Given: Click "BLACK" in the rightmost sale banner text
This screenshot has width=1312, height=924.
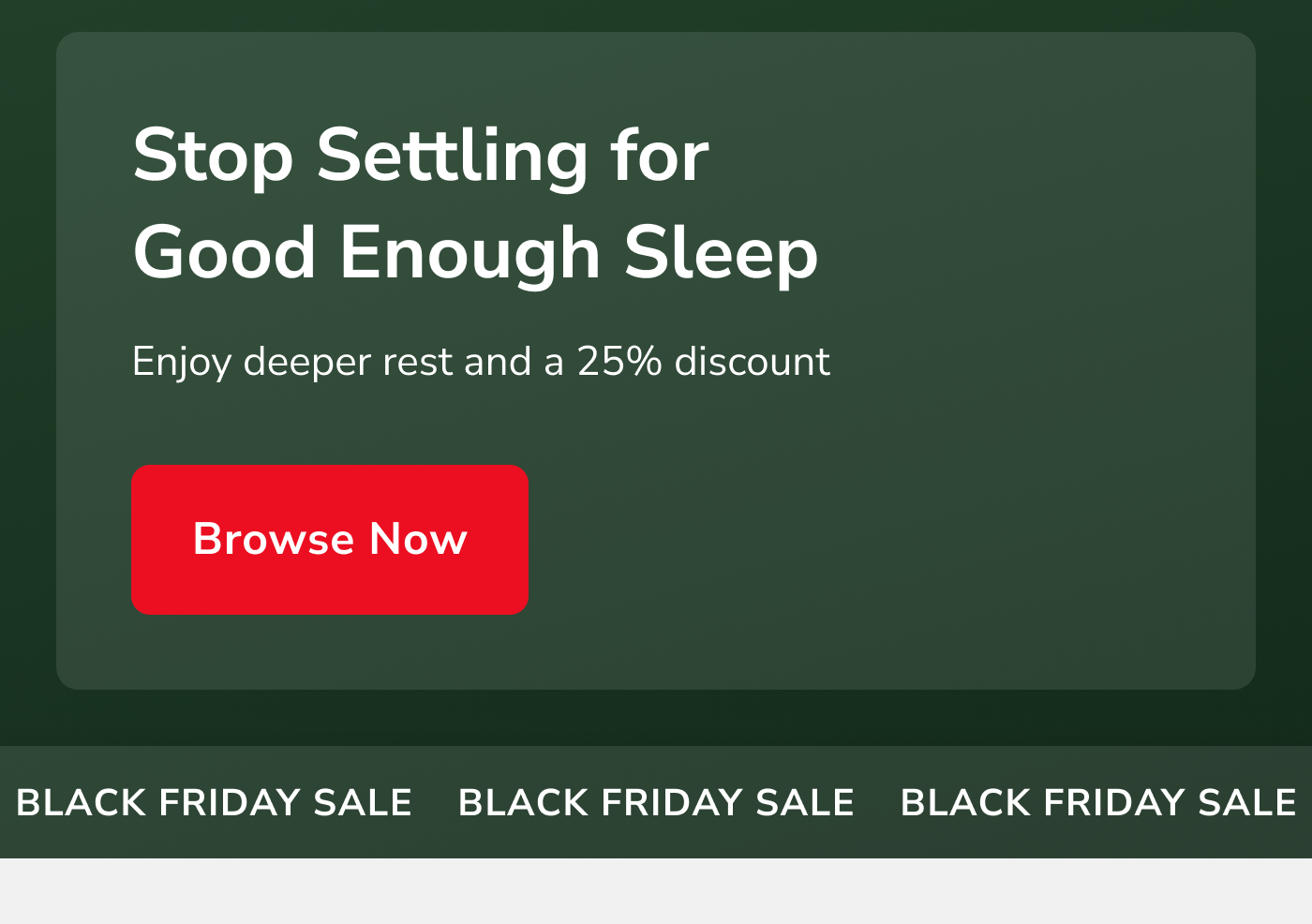Looking at the screenshot, I should 966,803.
